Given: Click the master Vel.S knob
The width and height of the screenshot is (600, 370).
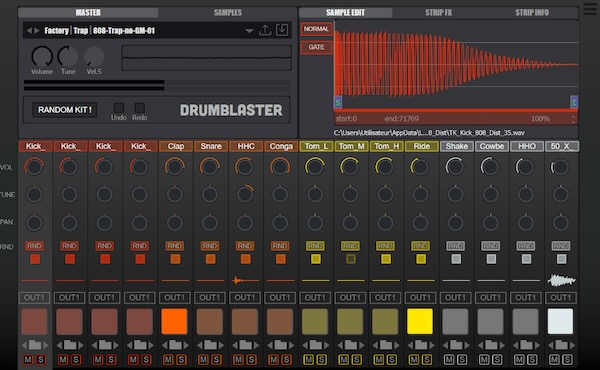Looking at the screenshot, I should tap(94, 57).
